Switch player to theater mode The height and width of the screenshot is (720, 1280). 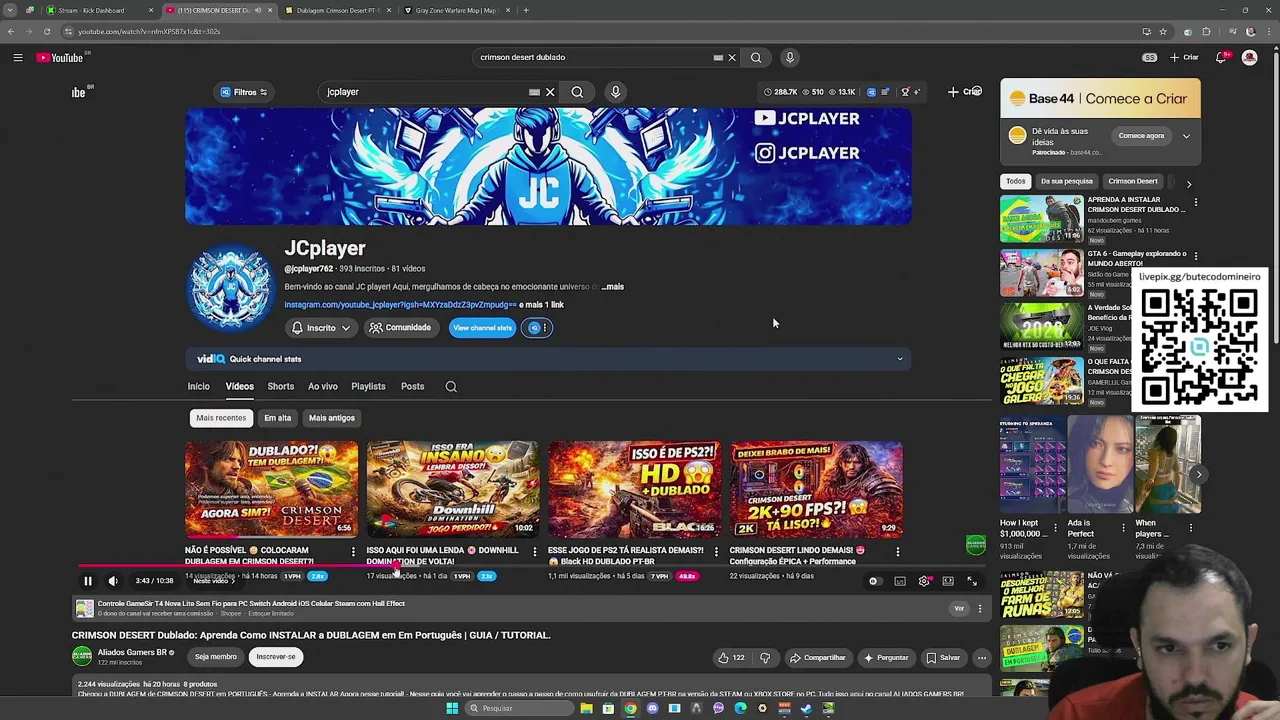[x=948, y=581]
